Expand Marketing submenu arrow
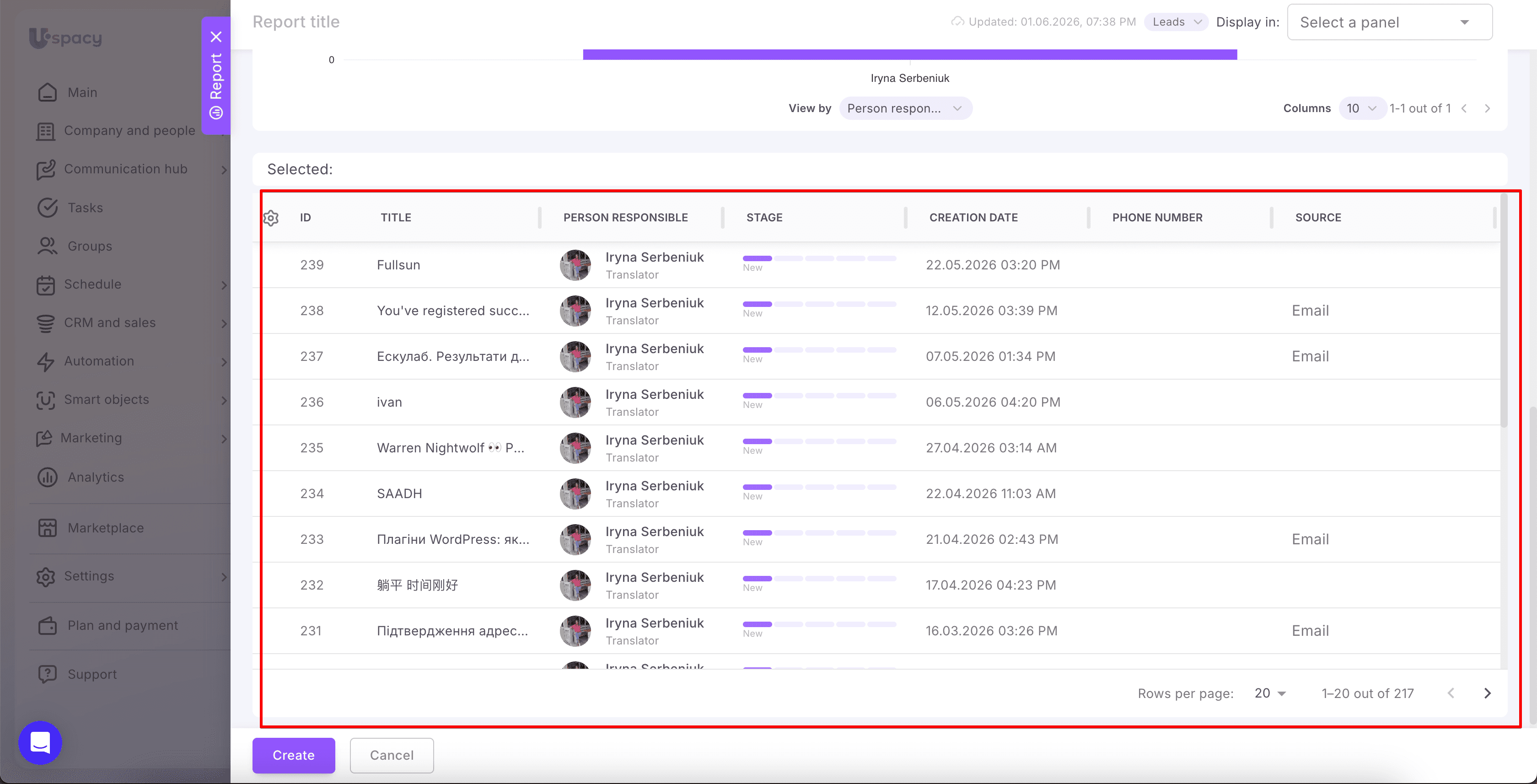 coord(224,439)
